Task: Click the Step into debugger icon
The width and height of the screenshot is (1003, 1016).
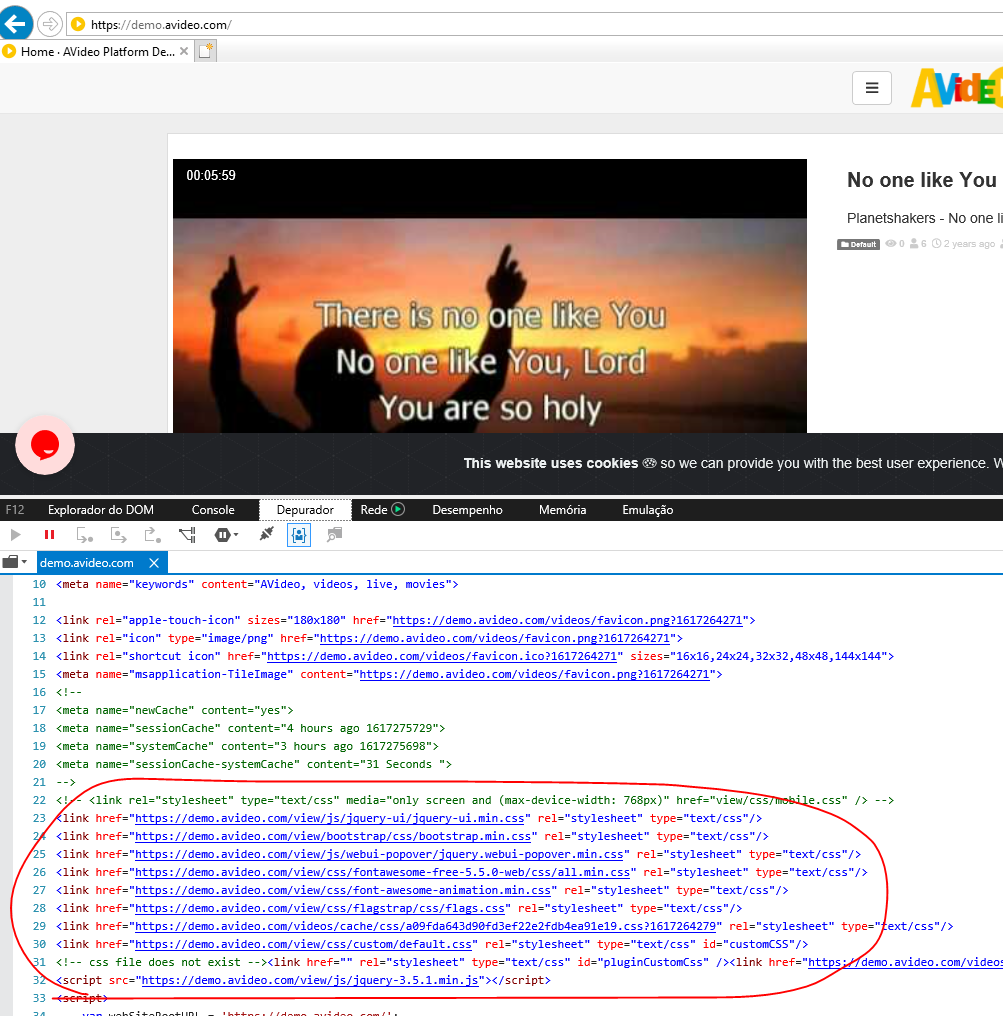Action: (x=118, y=535)
